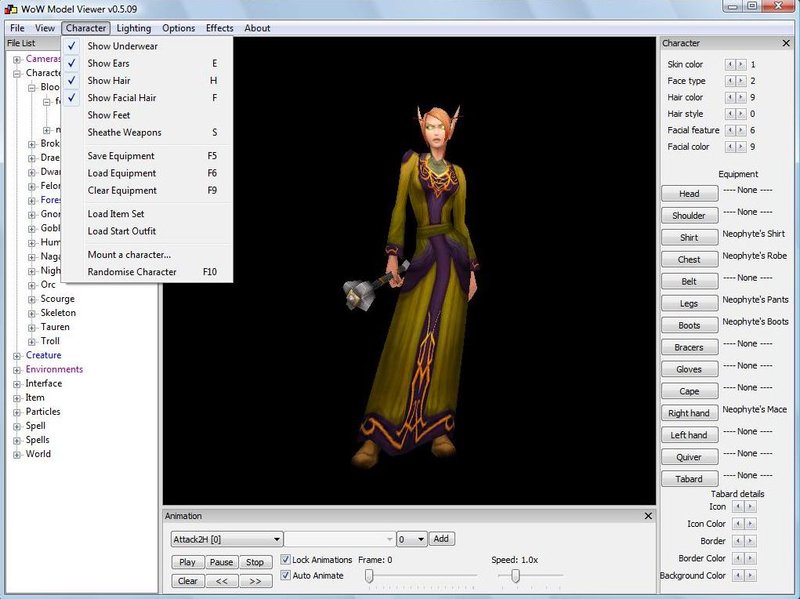Select the Interface item in the tree
The width and height of the screenshot is (800, 599).
click(x=43, y=383)
